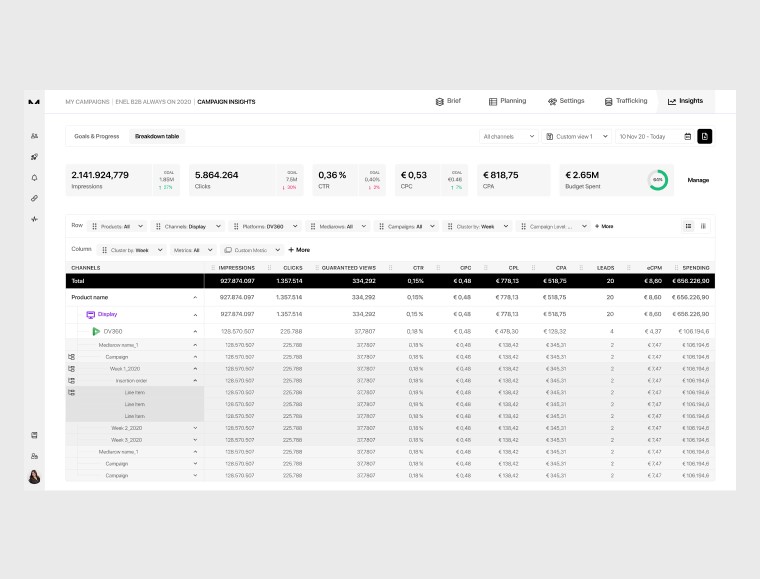Go to the Trafficking tab
This screenshot has width=760, height=579.
pyautogui.click(x=626, y=101)
